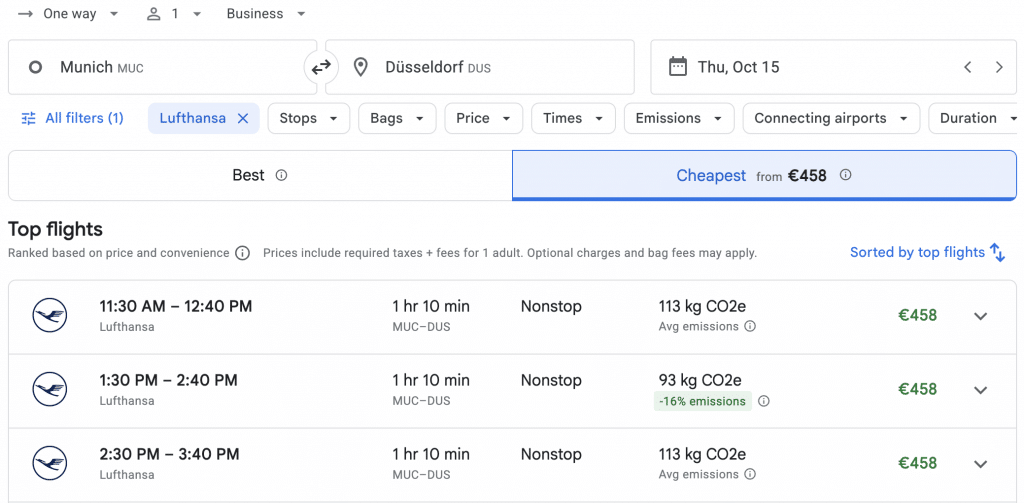Select the 2:30 PM – 3:40 PM flight
Image resolution: width=1024 pixels, height=503 pixels.
[512, 464]
